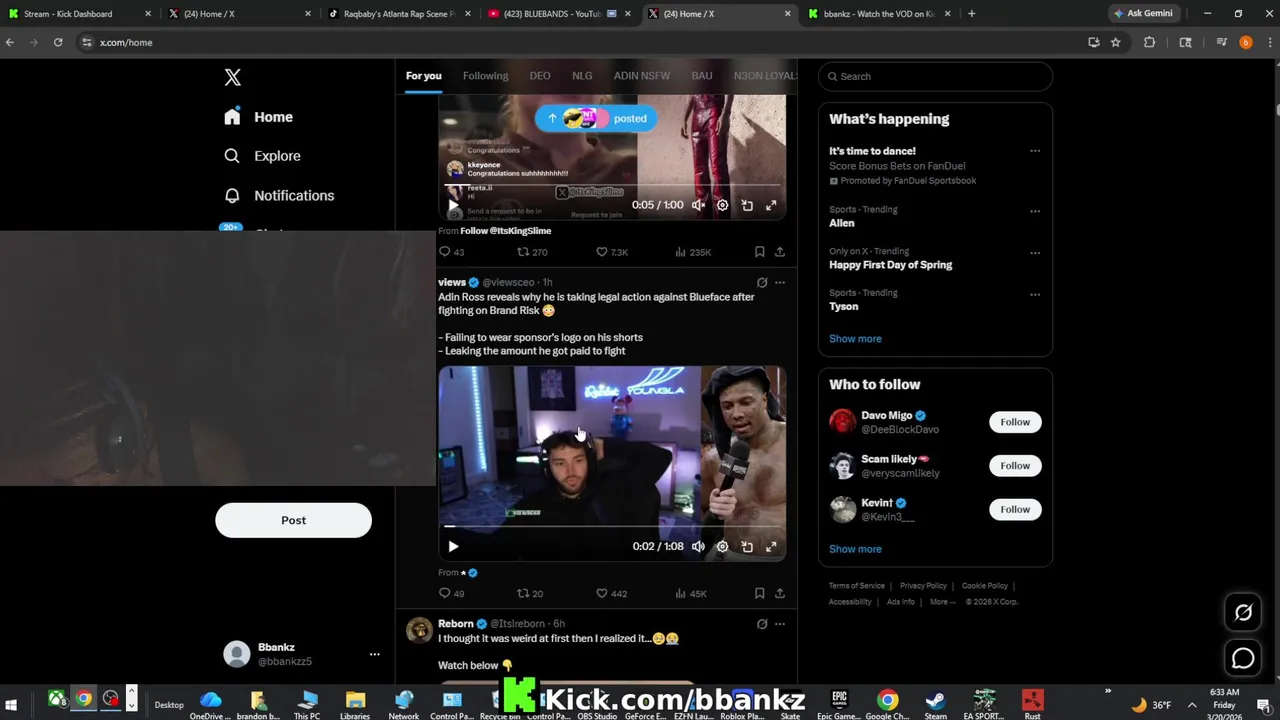The height and width of the screenshot is (720, 1280).
Task: Mute the Adin Ross video
Action: (698, 546)
